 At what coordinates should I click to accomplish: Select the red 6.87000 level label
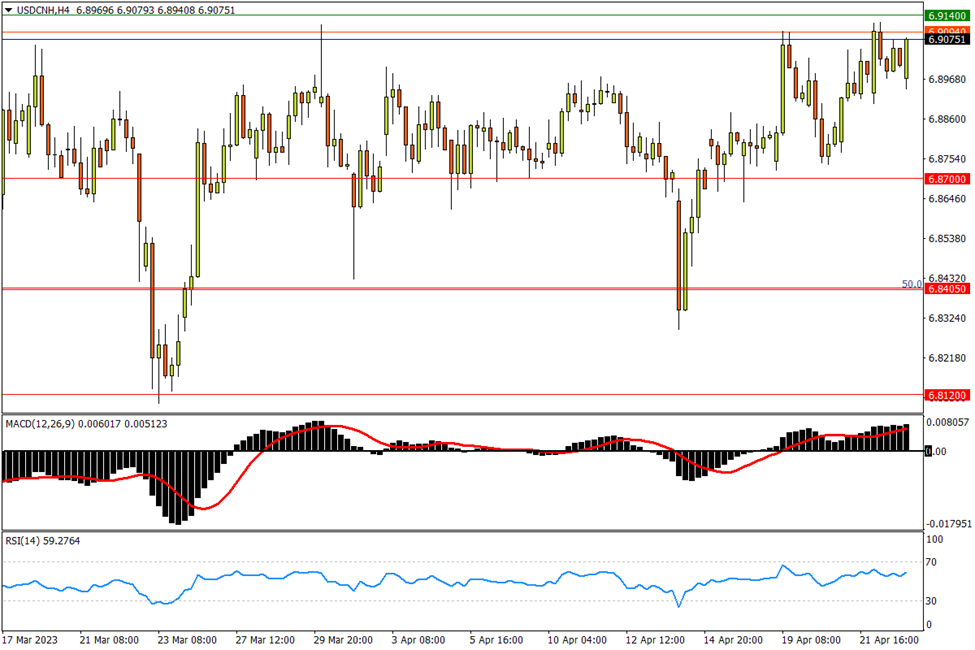[946, 179]
